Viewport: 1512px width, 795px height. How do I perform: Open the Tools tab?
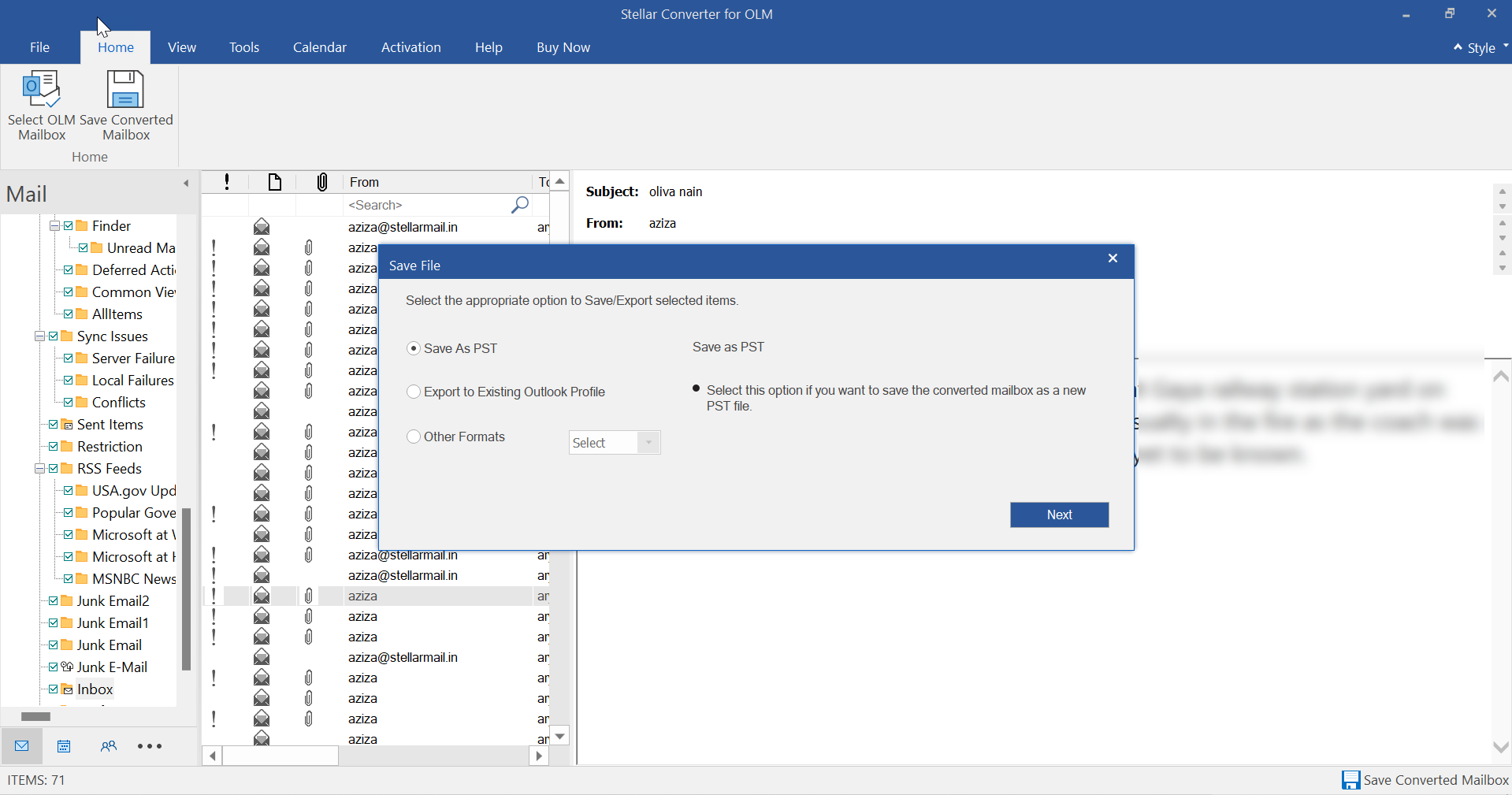point(244,47)
